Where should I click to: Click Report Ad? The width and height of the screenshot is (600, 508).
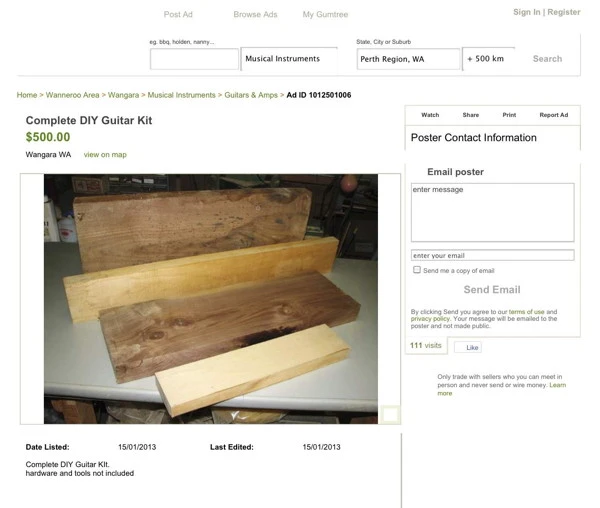click(553, 115)
